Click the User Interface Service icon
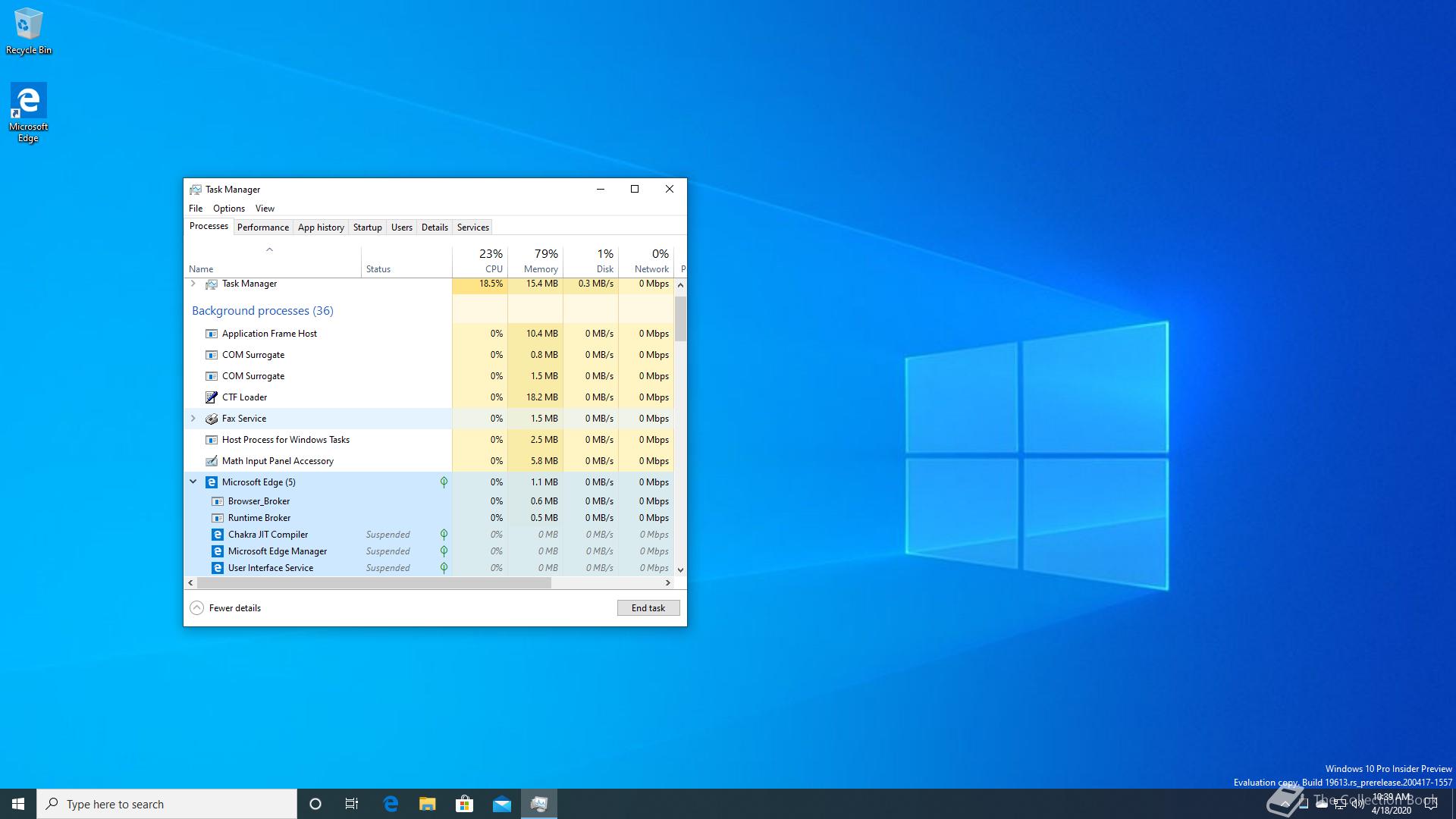The image size is (1456, 819). [218, 568]
